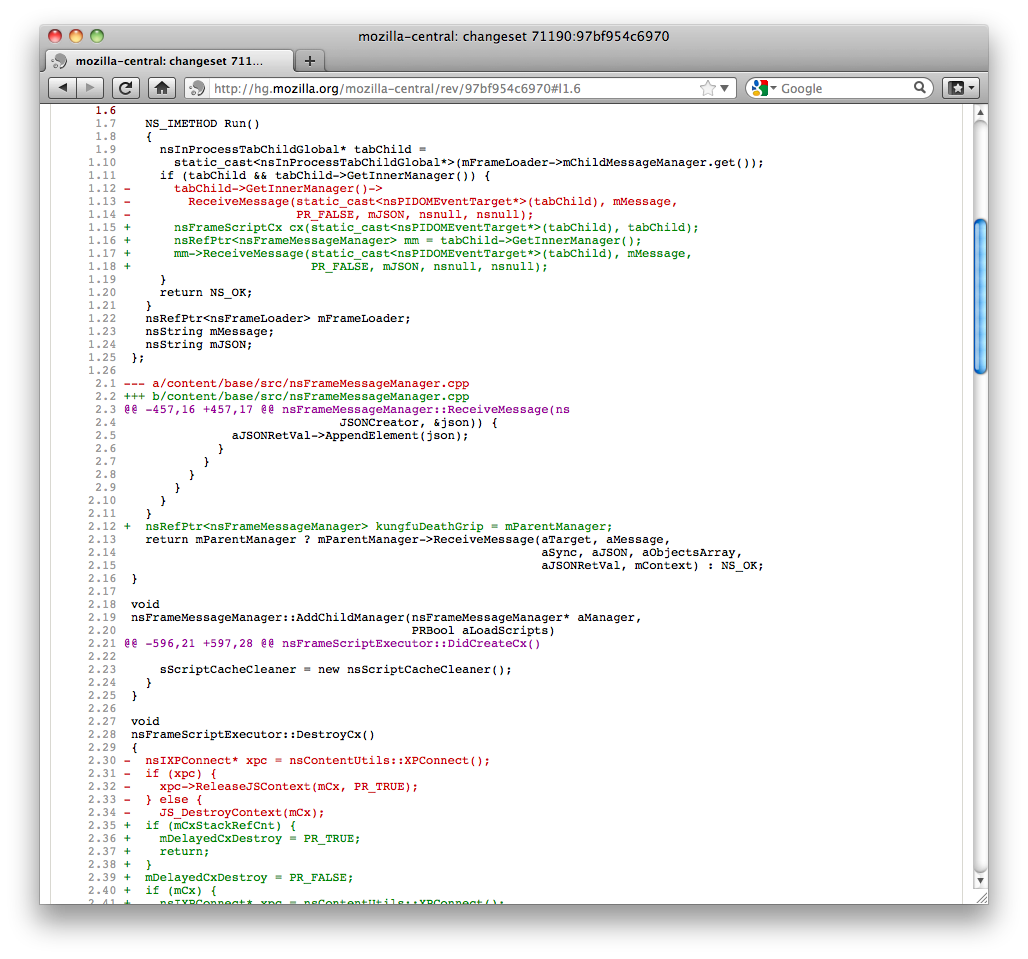Screen dimensions: 1028x959
Task: Click removed line 'tabChild->GetInnerManager()->'
Action: [278, 188]
